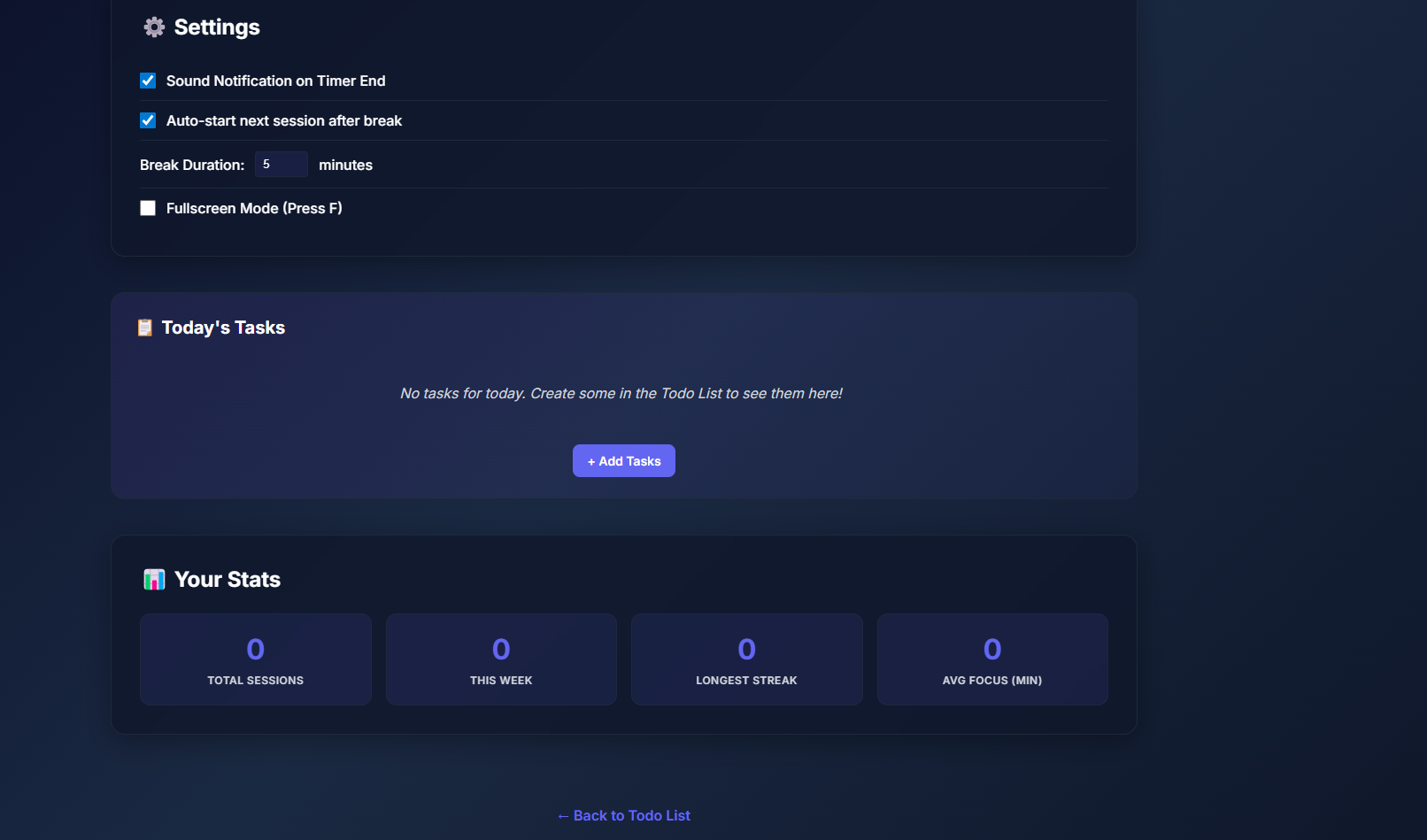This screenshot has height=840, width=1427.
Task: Uncheck Auto-start next session after break
Action: tap(147, 120)
